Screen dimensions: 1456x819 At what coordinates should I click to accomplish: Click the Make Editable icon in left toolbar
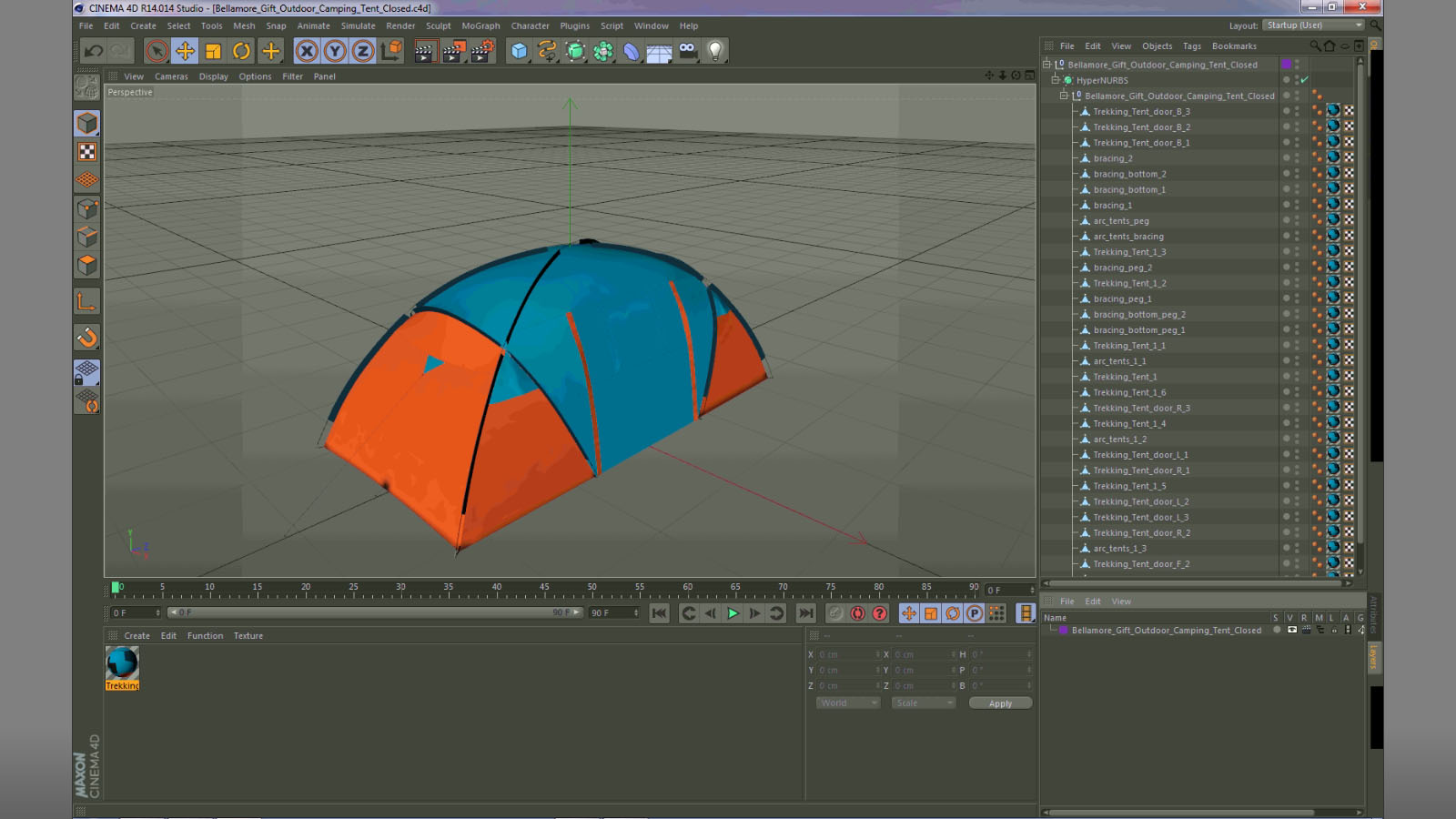coord(87,87)
